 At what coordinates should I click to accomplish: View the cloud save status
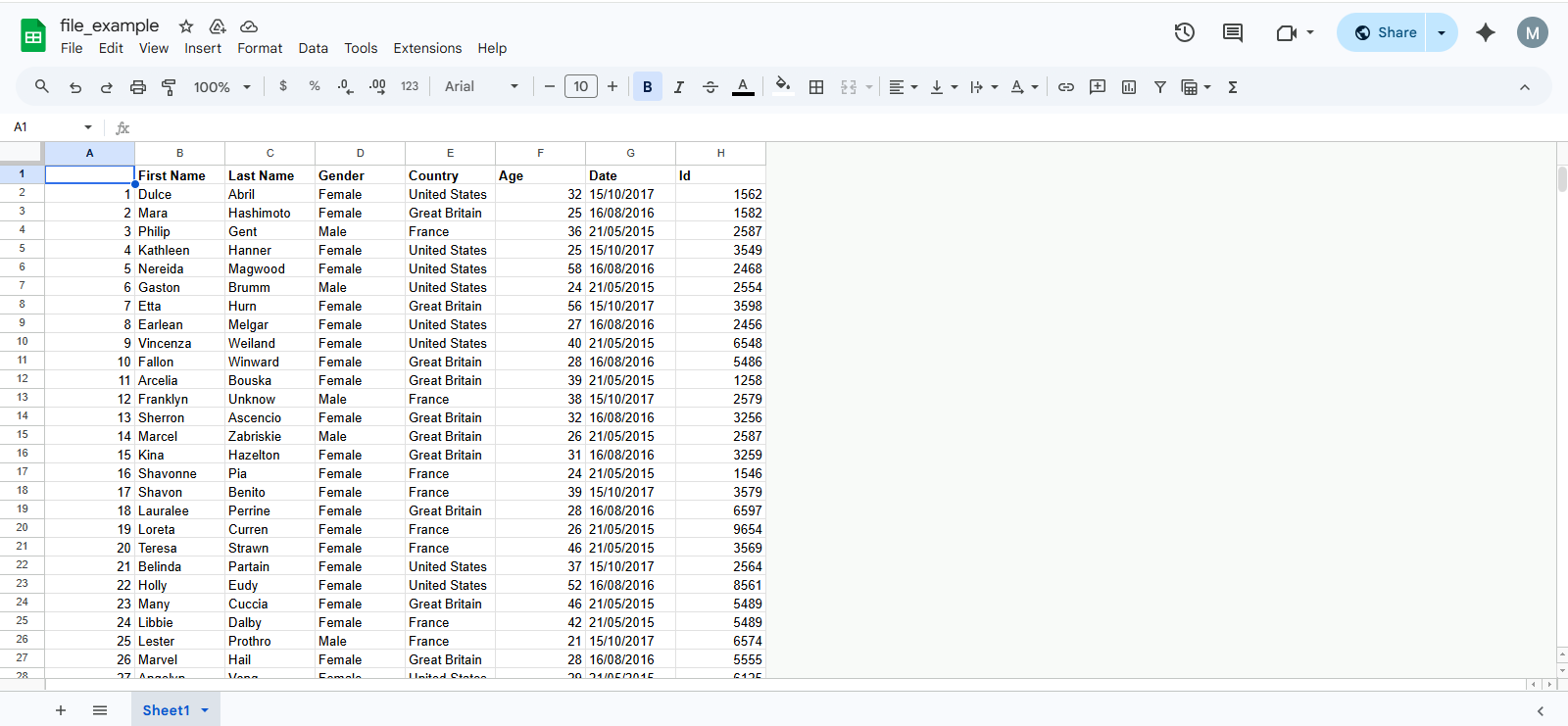(x=249, y=26)
